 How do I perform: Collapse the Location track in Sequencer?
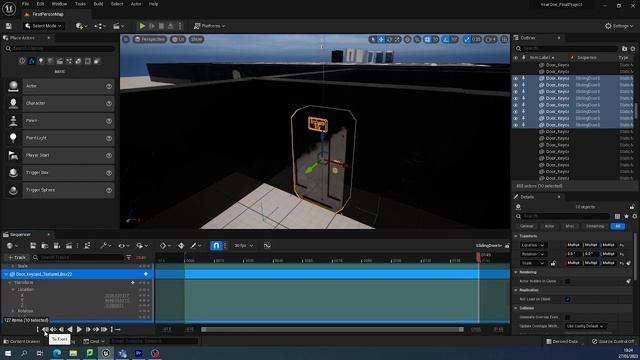click(13, 289)
